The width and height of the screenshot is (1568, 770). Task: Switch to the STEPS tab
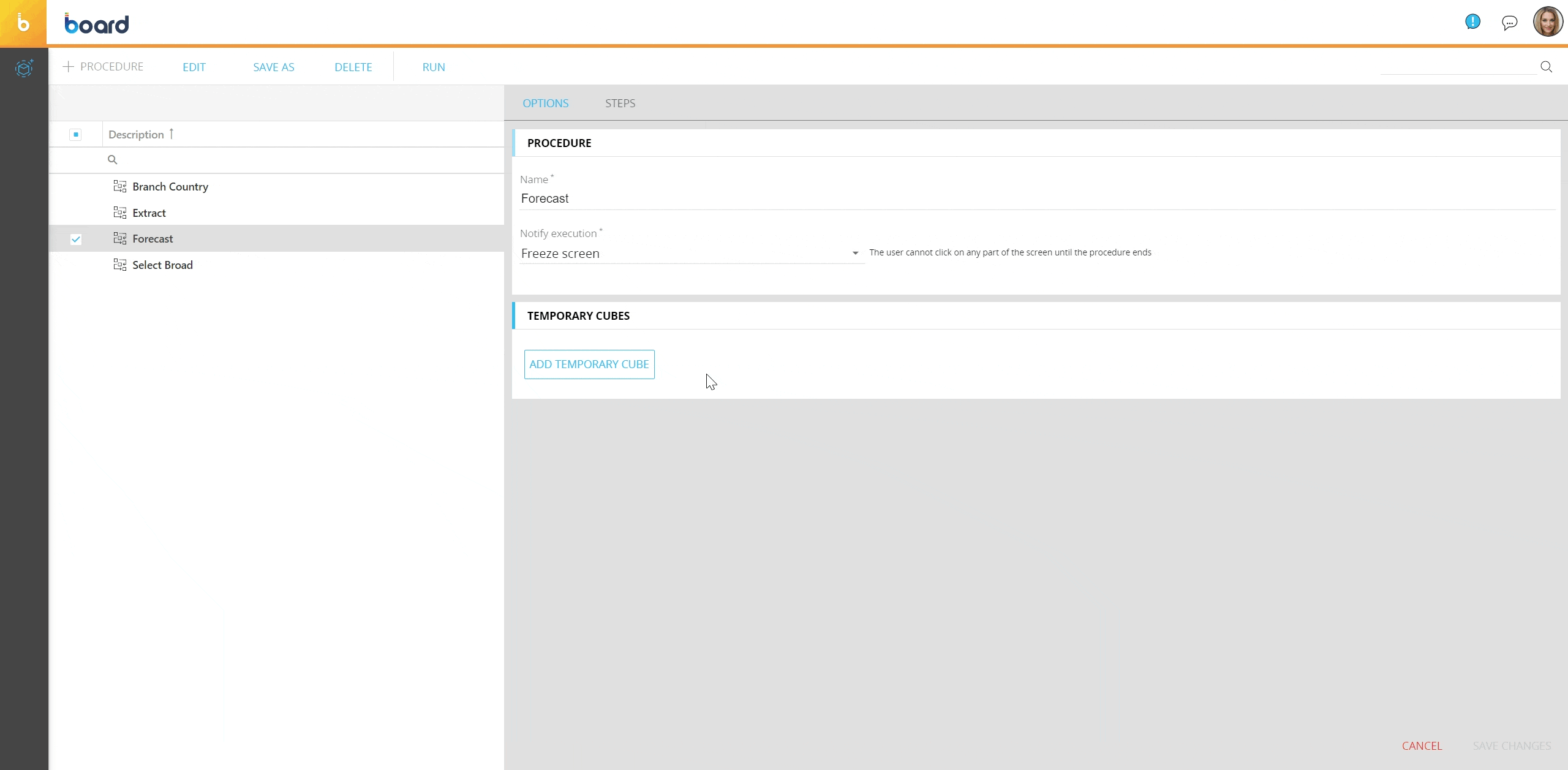pos(620,104)
